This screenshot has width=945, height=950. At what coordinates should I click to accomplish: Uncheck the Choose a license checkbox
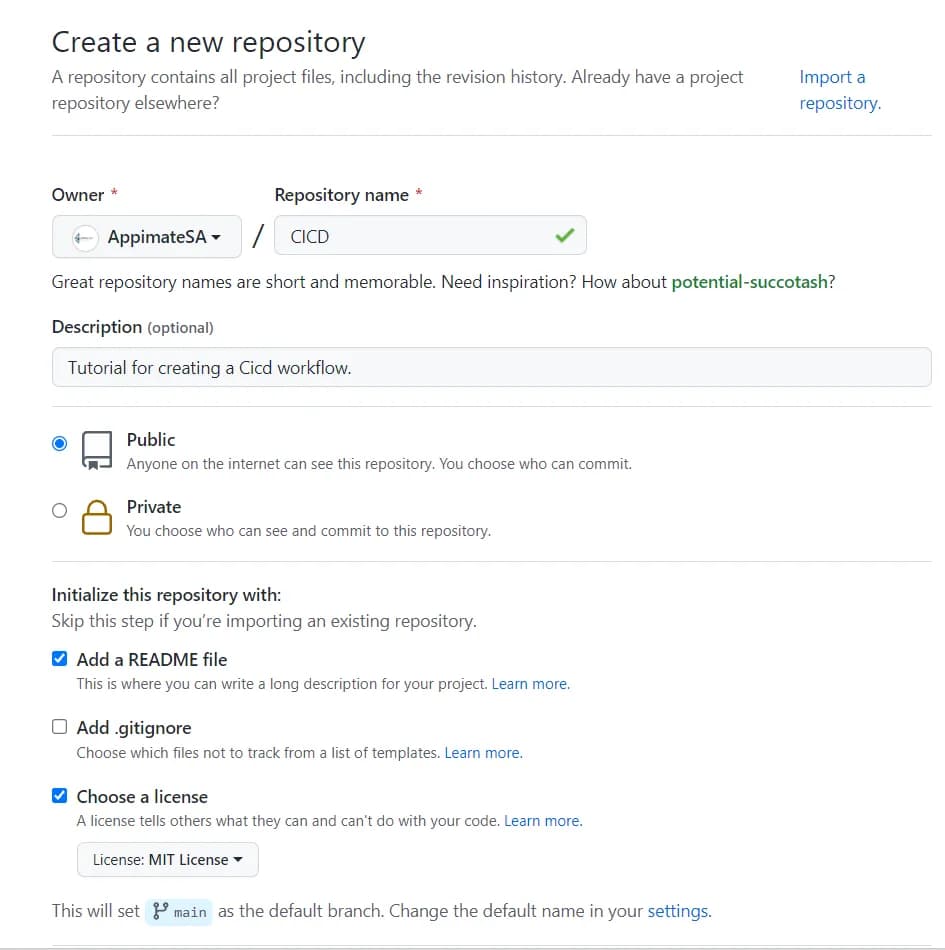(x=60, y=796)
